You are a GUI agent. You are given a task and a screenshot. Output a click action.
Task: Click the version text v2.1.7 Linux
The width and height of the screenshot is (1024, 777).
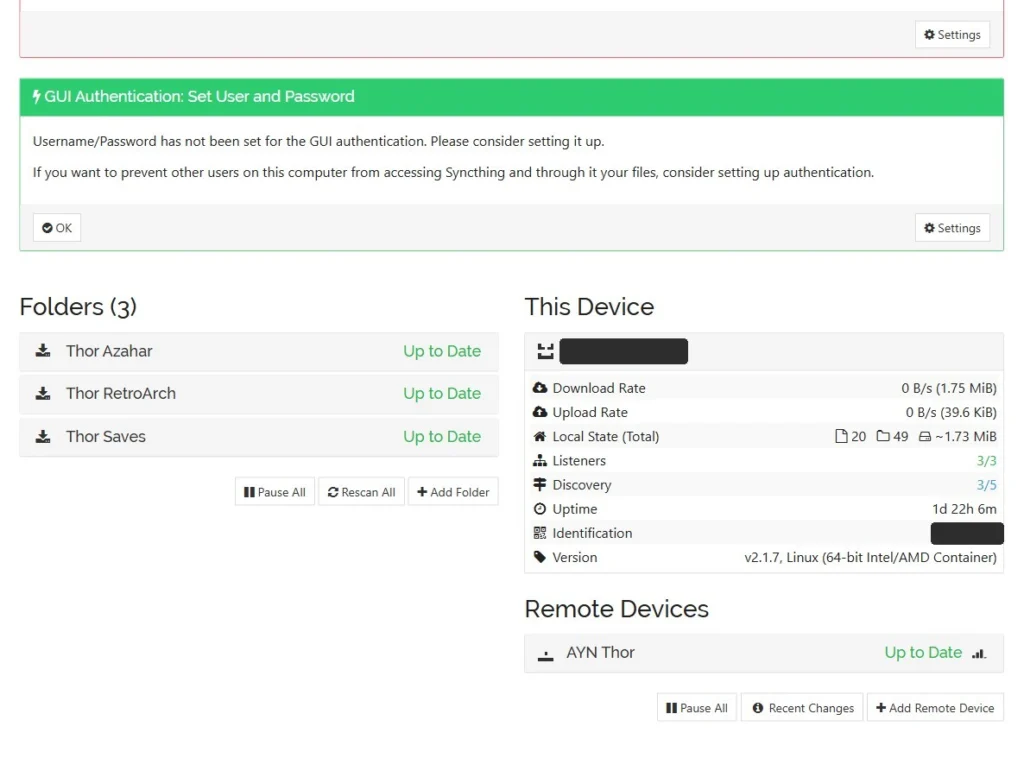coord(871,557)
